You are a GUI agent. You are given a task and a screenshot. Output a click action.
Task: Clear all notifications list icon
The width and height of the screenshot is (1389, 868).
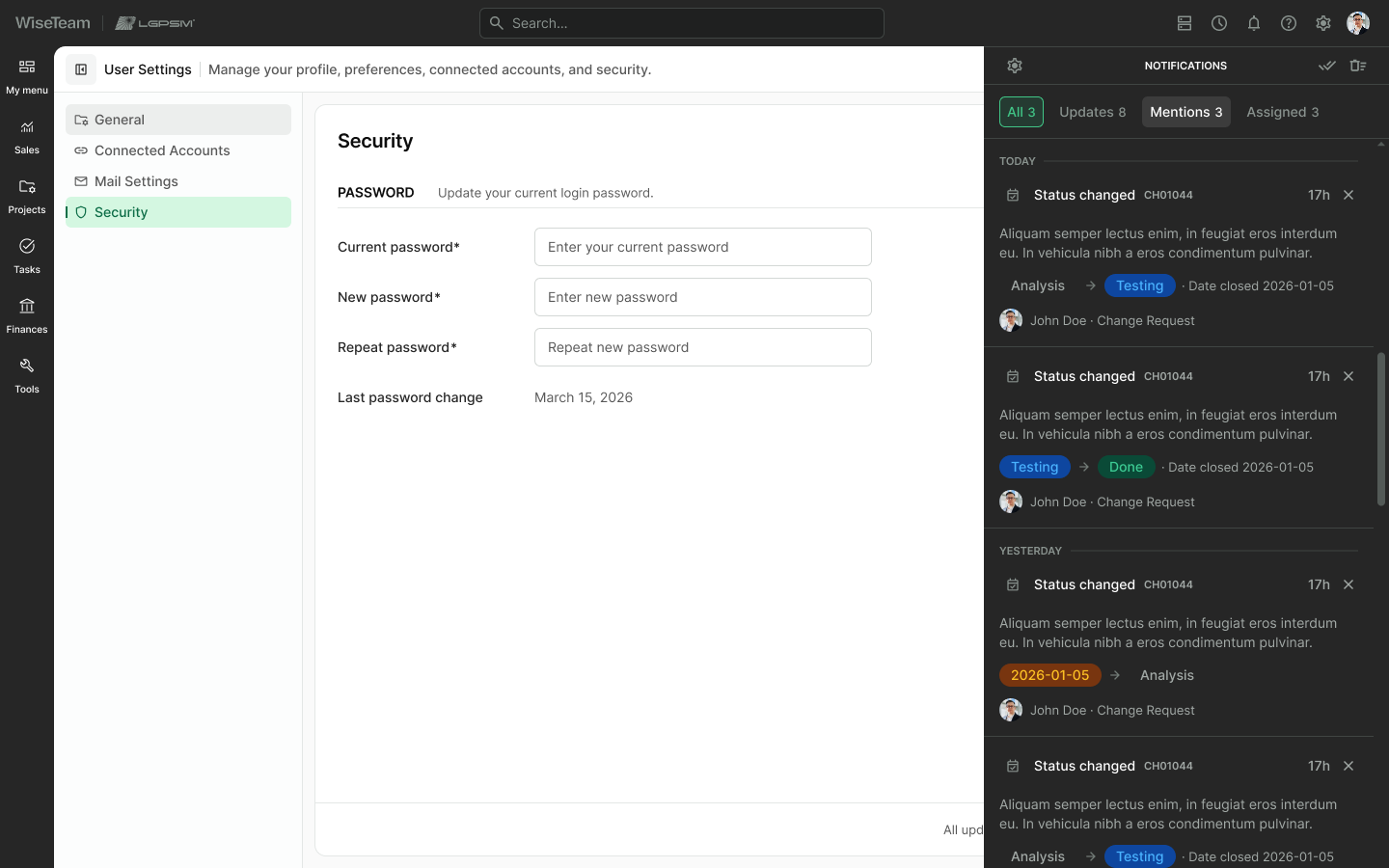[1358, 66]
